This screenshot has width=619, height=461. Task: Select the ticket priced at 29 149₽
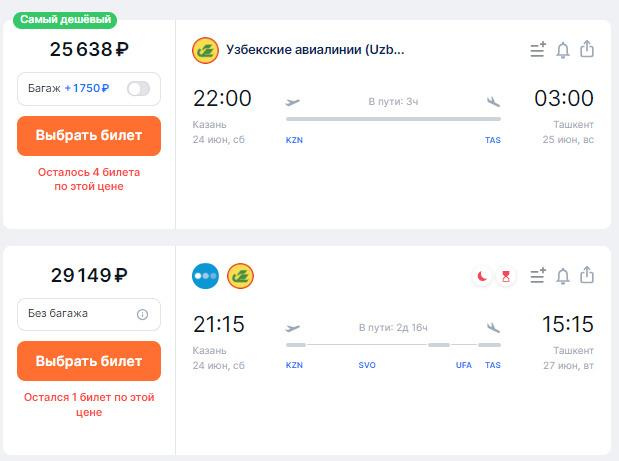(x=89, y=361)
